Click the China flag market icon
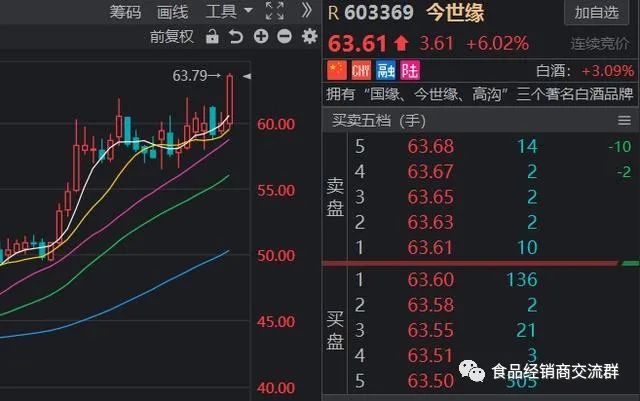The image size is (640, 401). 337,70
